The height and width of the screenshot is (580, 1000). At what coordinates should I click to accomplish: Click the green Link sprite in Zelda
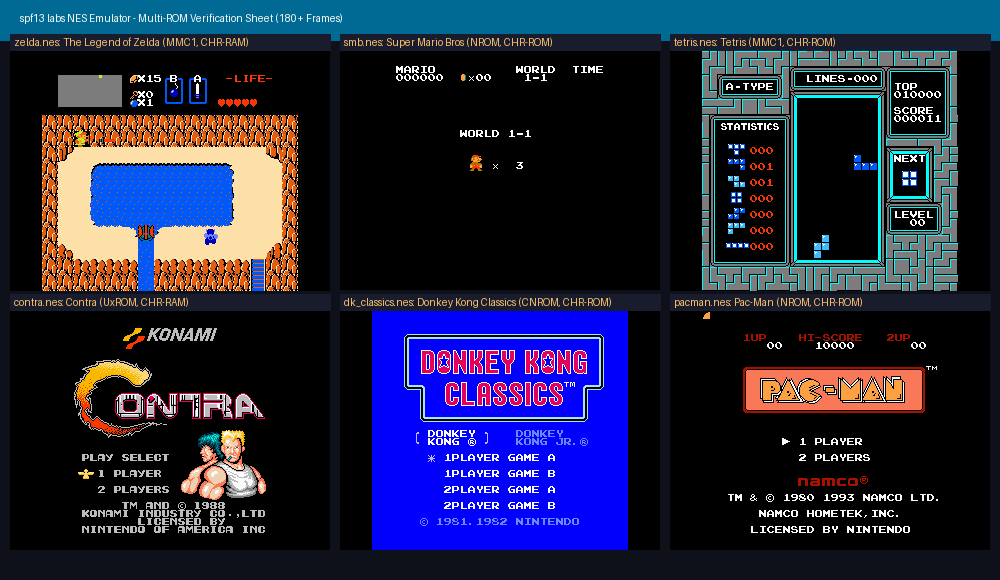(80, 138)
